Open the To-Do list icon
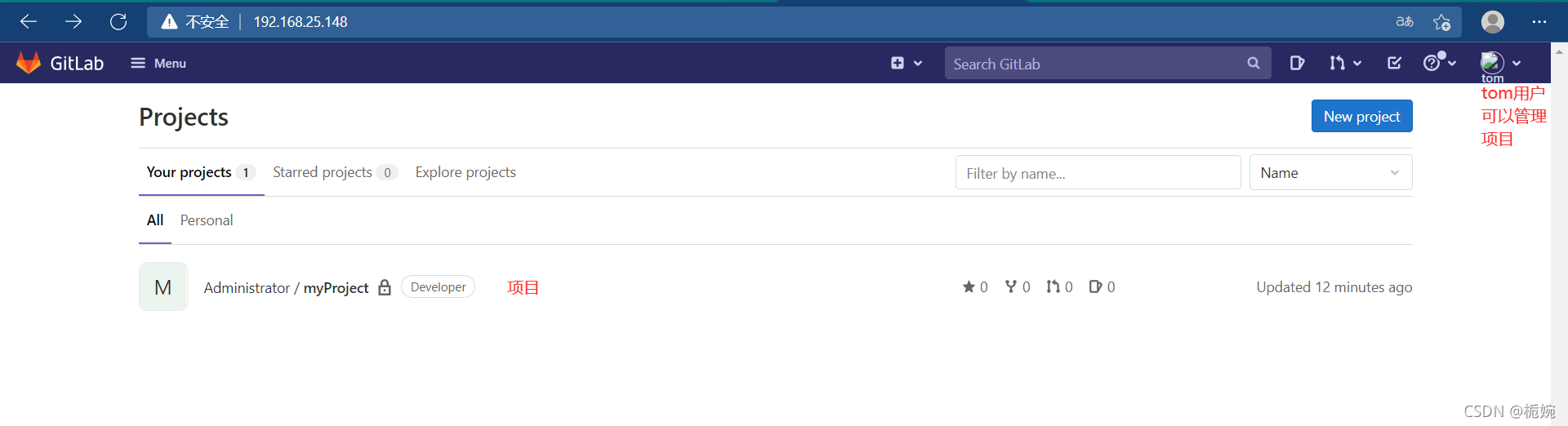Viewport: 1568px width, 426px height. (1395, 63)
